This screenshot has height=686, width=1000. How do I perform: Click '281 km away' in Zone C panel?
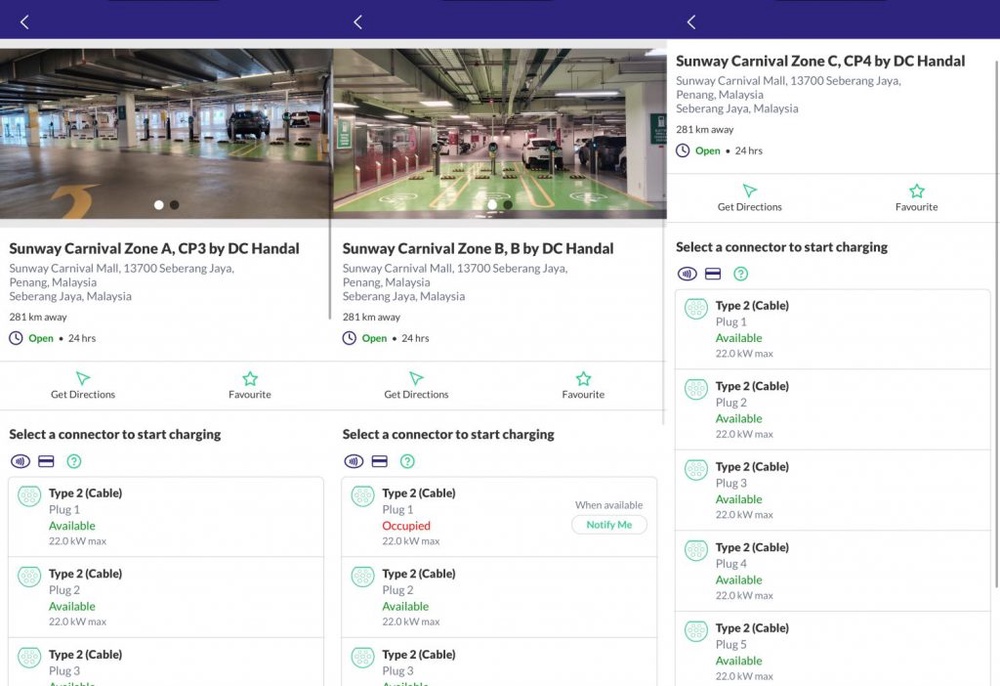[705, 129]
